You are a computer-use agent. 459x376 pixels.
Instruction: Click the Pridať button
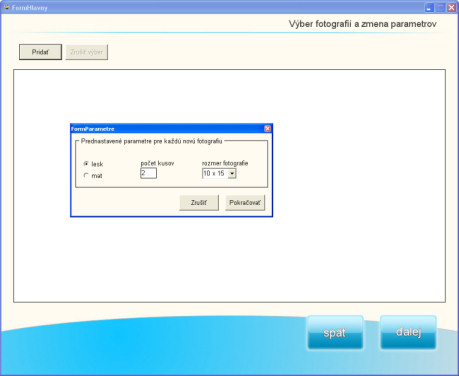pos(40,52)
